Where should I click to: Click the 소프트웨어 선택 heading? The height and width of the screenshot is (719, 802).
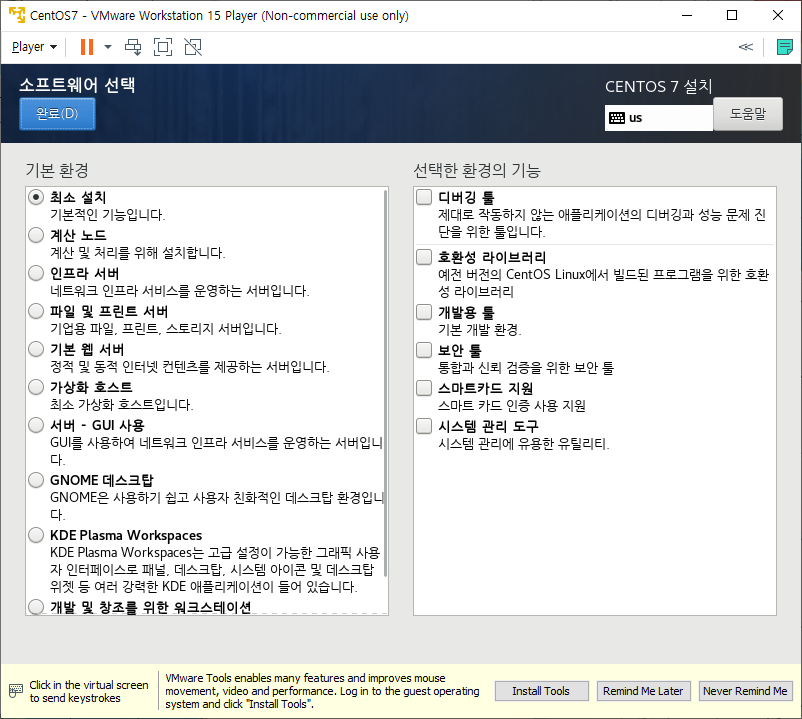coord(78,85)
